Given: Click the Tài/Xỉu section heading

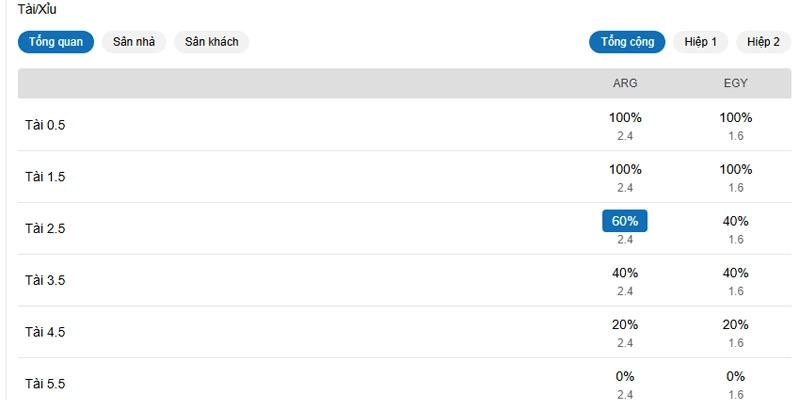Looking at the screenshot, I should (x=37, y=9).
